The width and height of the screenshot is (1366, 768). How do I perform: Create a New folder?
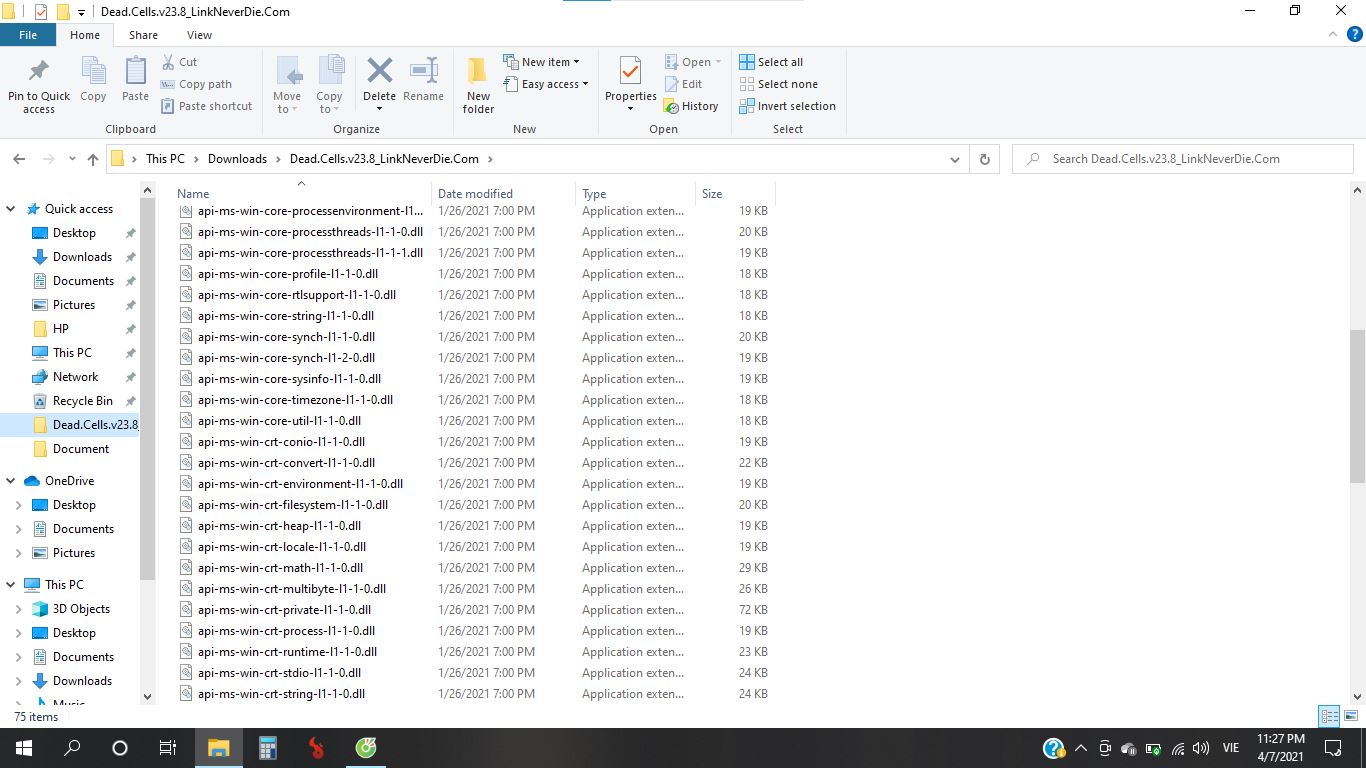pos(478,85)
